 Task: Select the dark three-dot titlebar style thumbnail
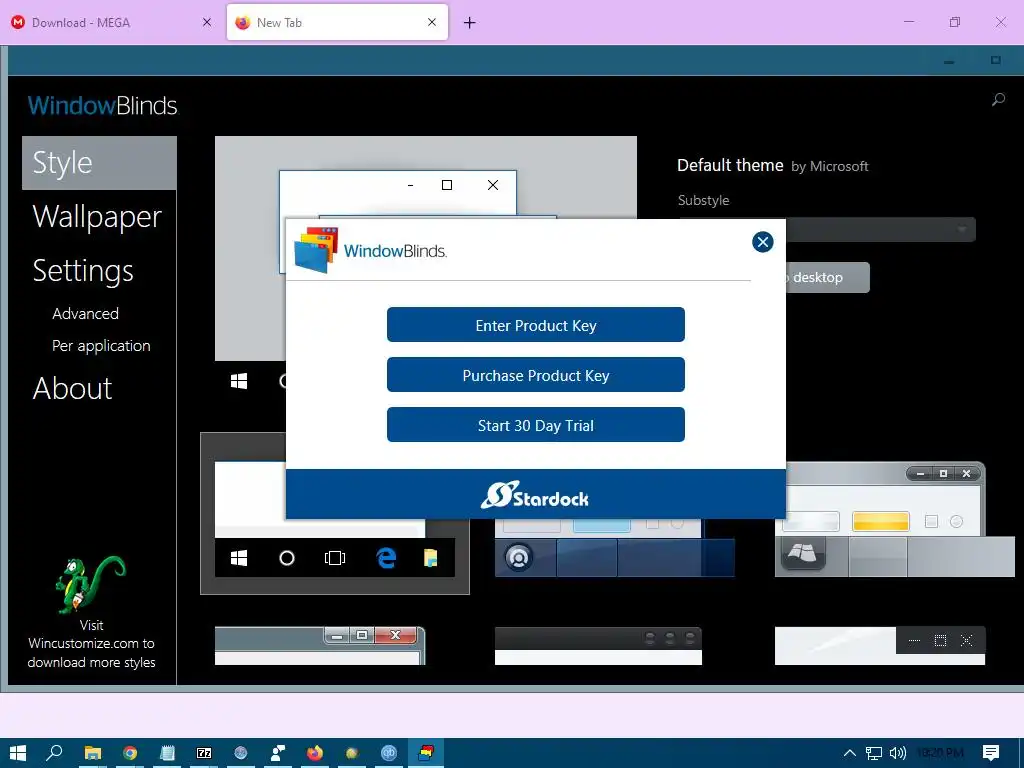[x=598, y=646]
